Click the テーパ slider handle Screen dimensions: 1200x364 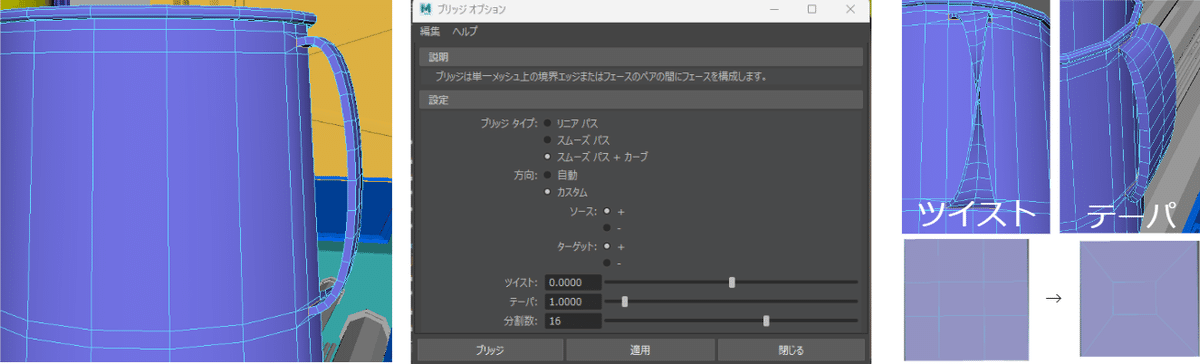[625, 301]
